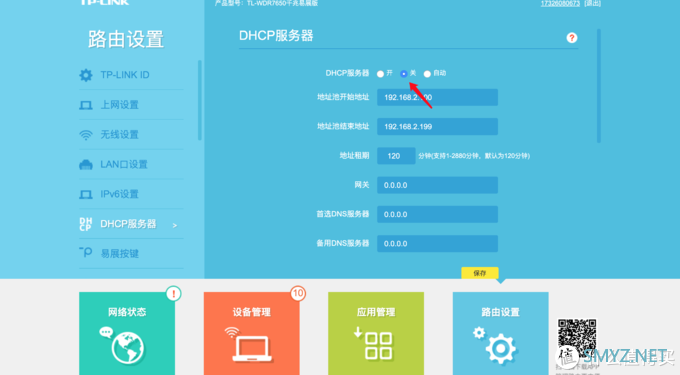Click the 备用DNS服务器 input field

(437, 244)
